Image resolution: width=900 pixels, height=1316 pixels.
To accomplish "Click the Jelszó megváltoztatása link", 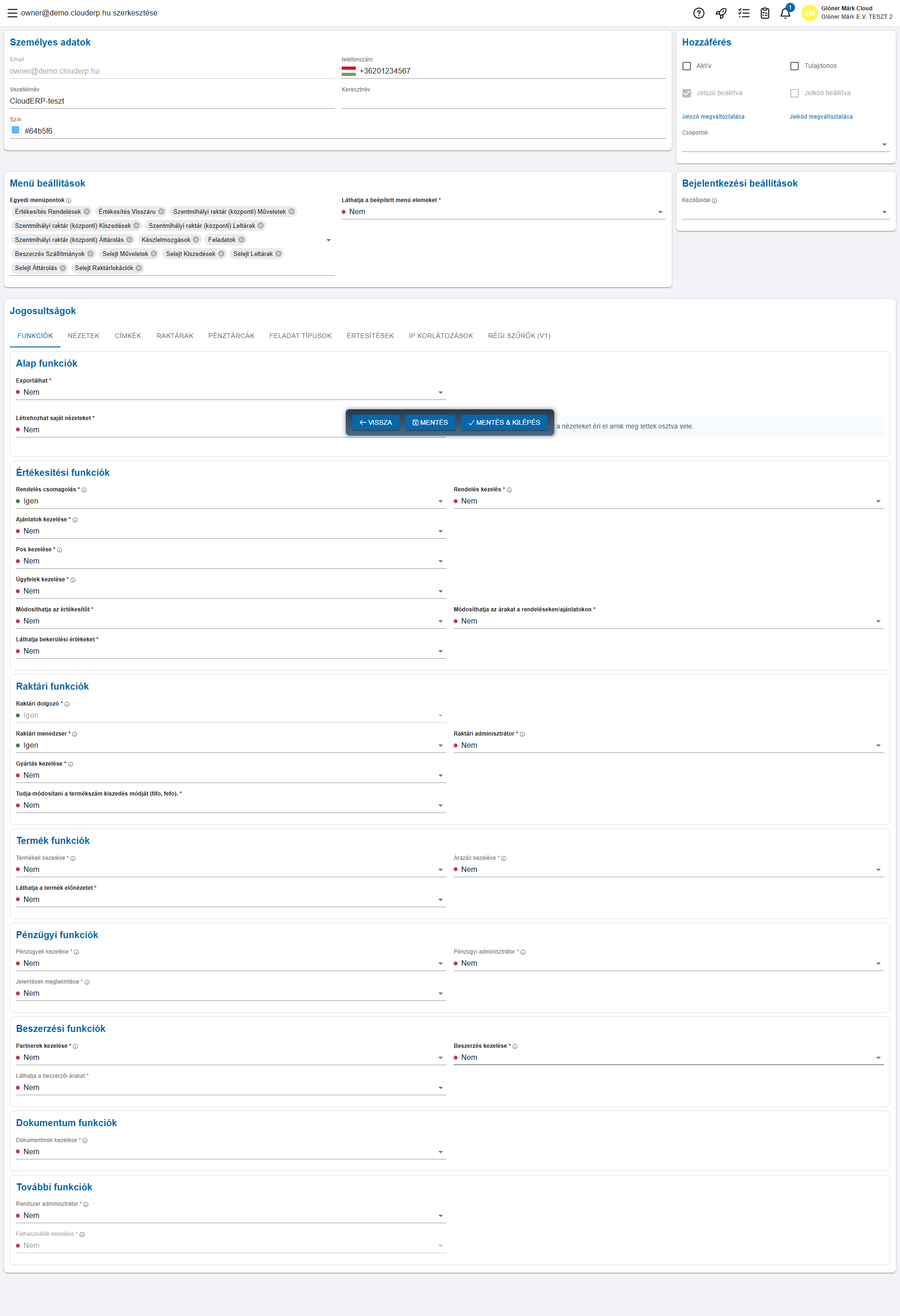I will [712, 117].
